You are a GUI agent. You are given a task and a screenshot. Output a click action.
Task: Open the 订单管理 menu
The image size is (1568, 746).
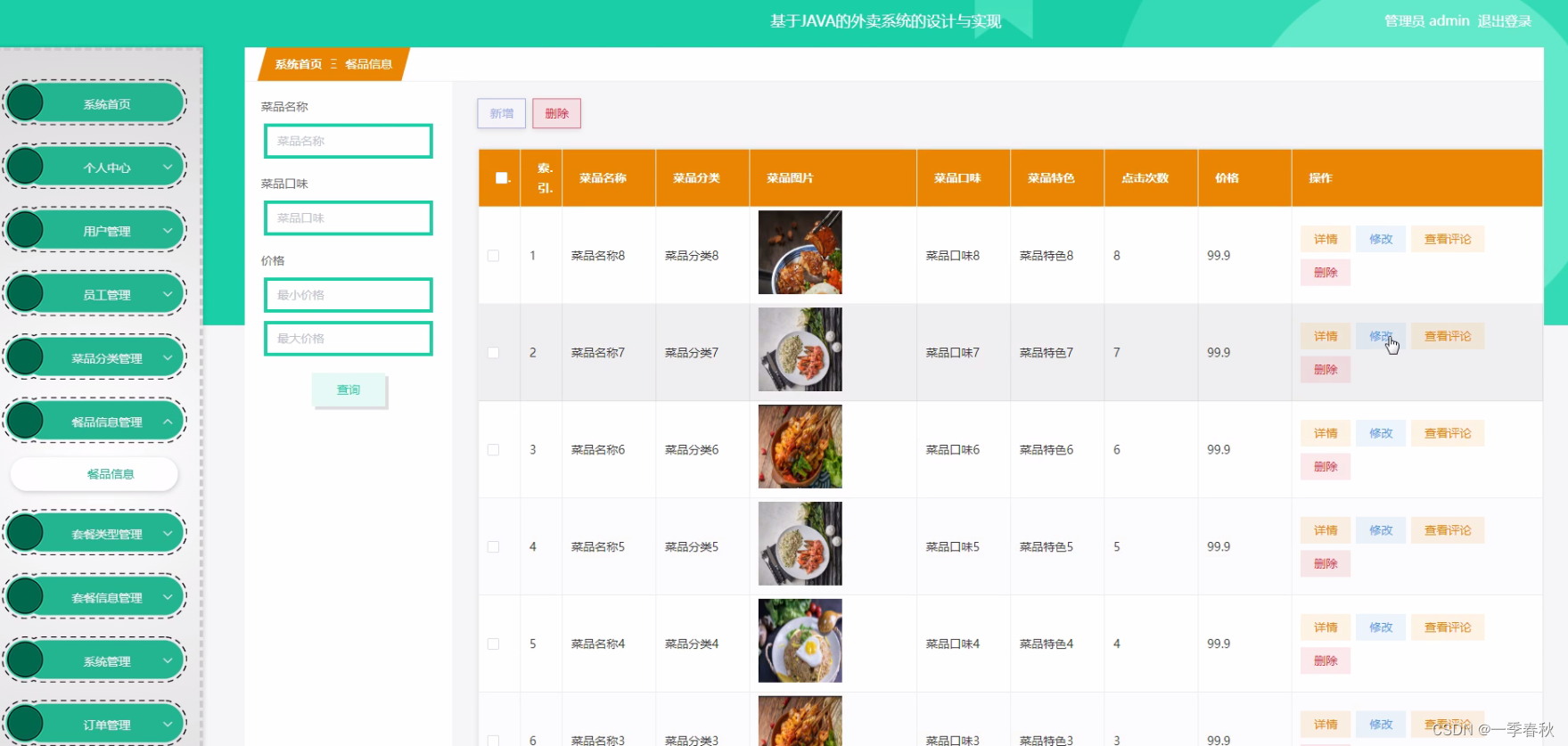tap(94, 725)
